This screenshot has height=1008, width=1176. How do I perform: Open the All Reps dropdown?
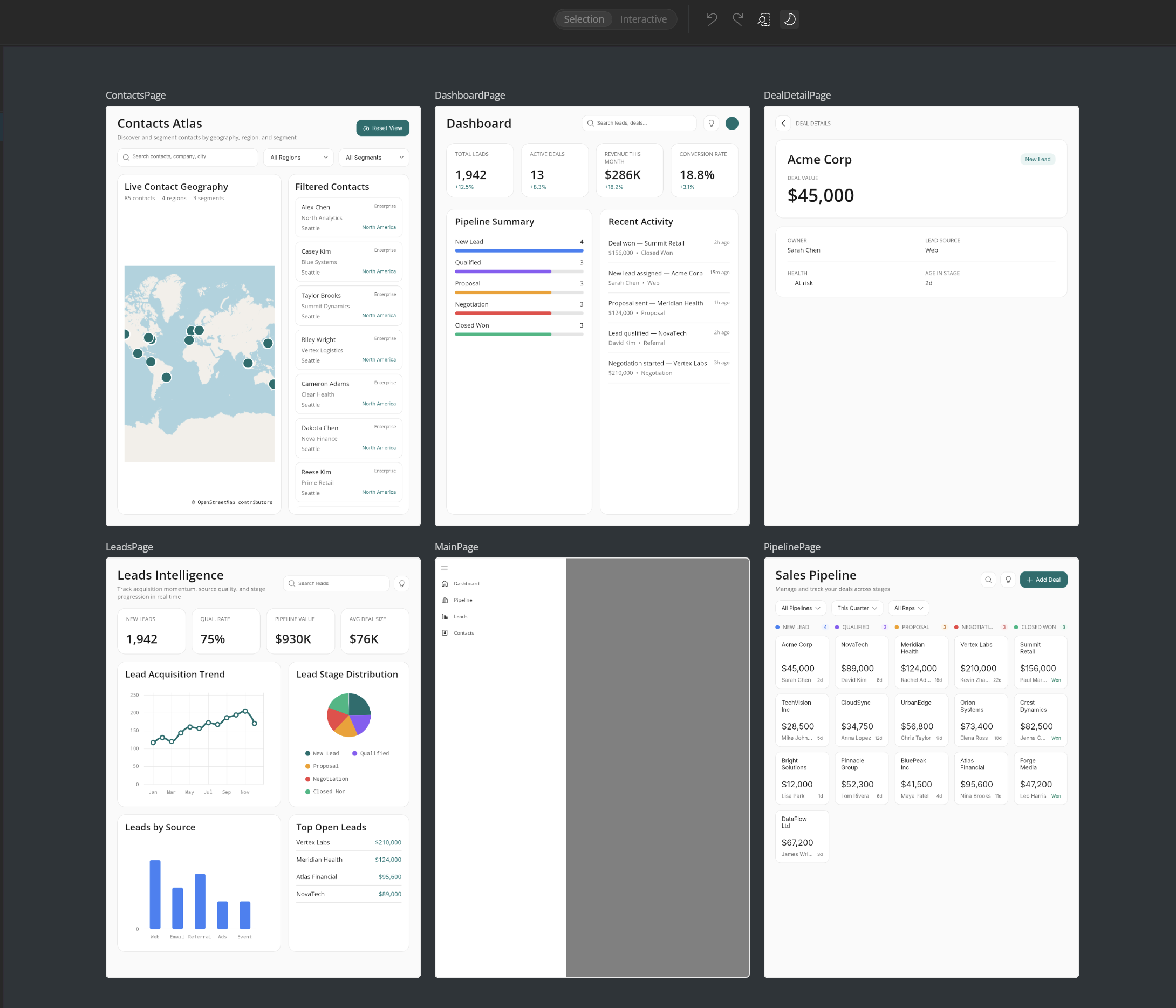coord(908,608)
